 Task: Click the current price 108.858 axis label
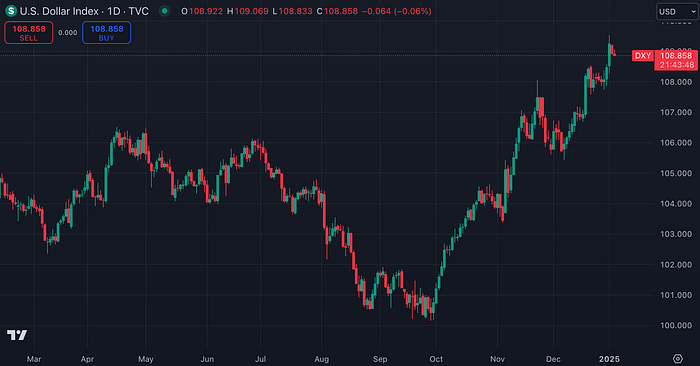click(676, 56)
